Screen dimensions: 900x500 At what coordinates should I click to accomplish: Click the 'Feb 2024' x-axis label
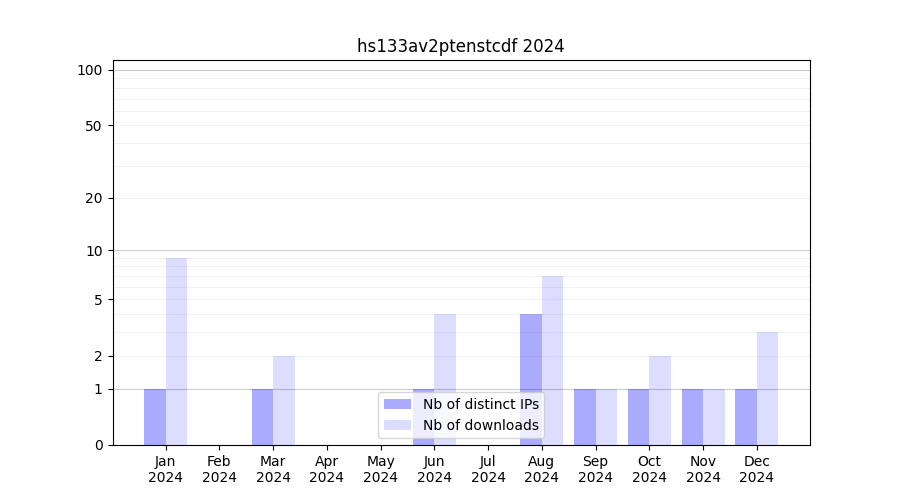point(219,469)
